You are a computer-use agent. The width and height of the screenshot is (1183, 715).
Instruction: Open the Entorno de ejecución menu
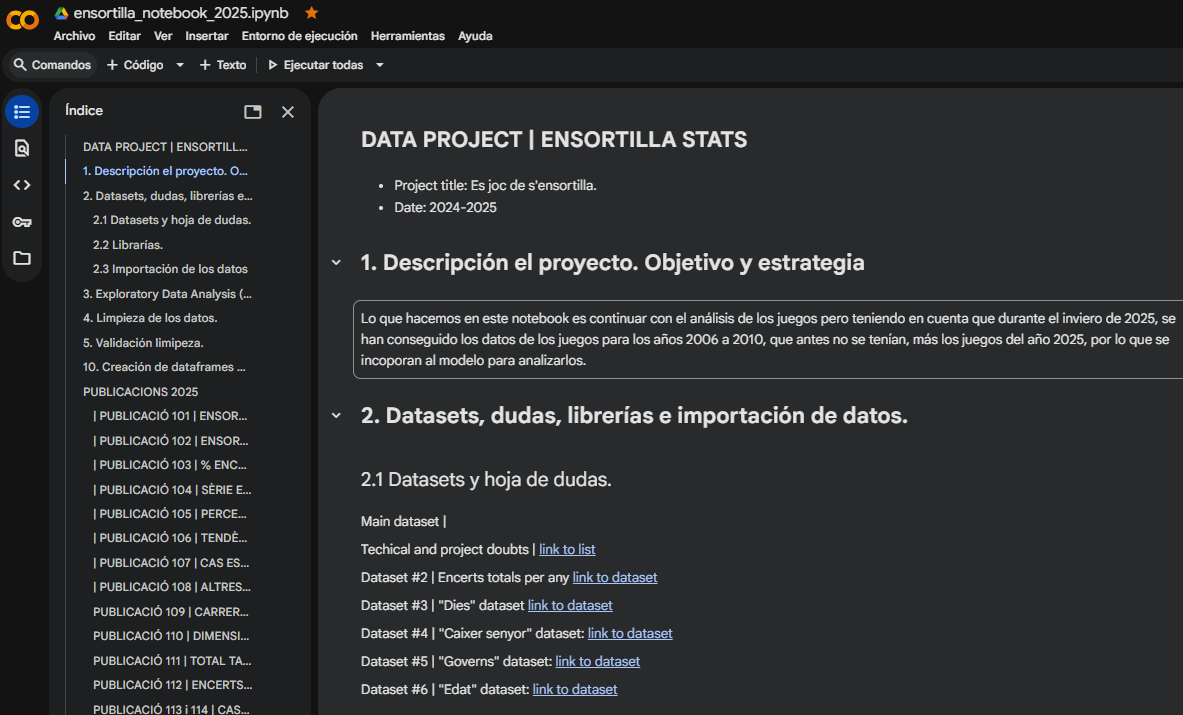pyautogui.click(x=299, y=36)
